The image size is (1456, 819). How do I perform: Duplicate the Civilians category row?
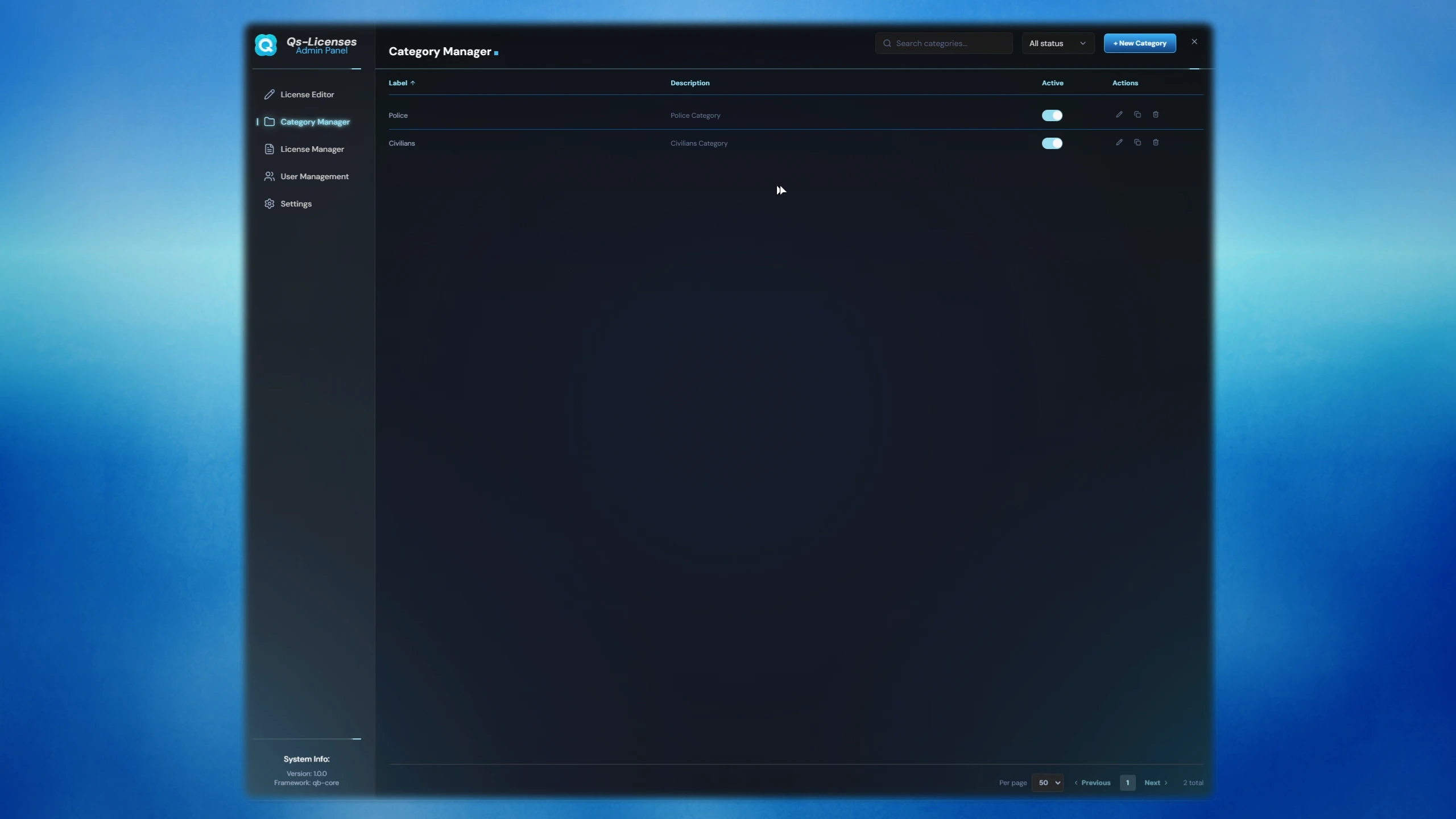(1137, 142)
